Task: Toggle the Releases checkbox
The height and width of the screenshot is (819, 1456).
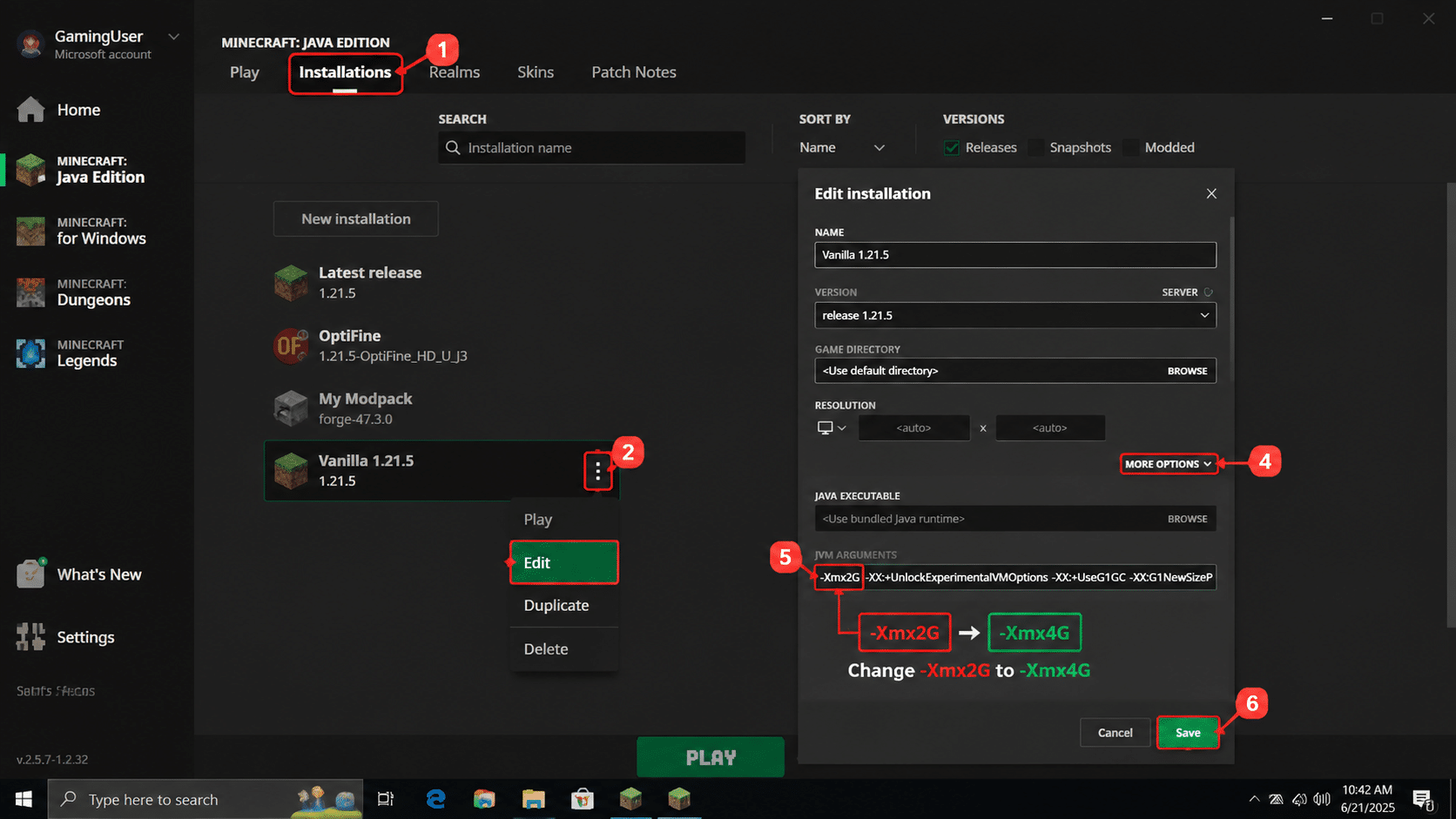Action: click(952, 148)
